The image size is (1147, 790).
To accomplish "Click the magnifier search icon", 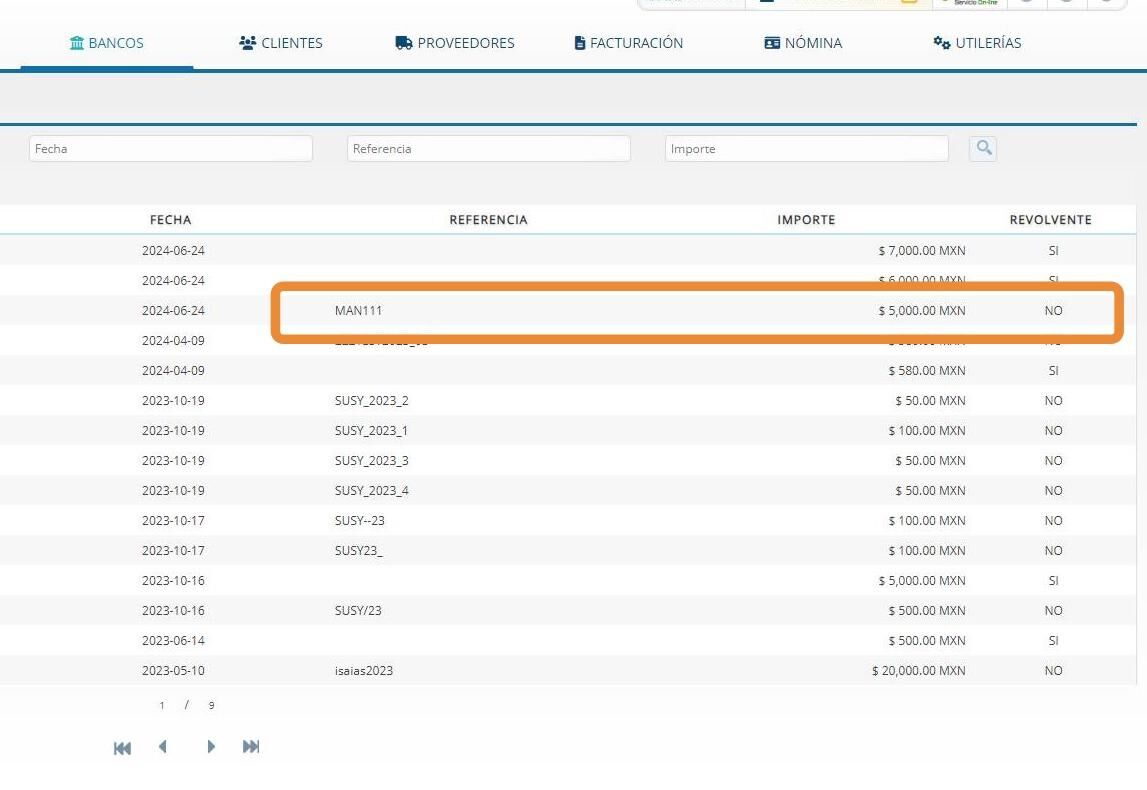I will (x=983, y=148).
